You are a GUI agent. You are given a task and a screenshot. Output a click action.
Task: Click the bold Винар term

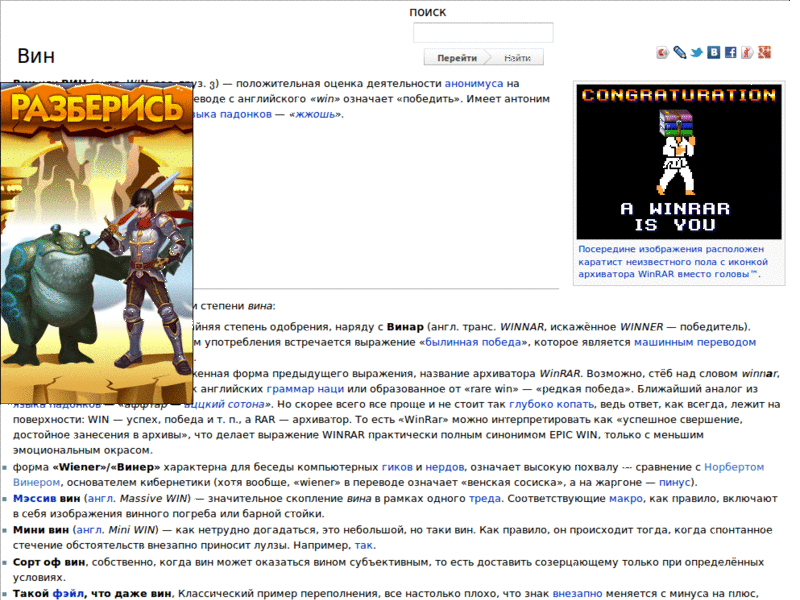[x=405, y=327]
